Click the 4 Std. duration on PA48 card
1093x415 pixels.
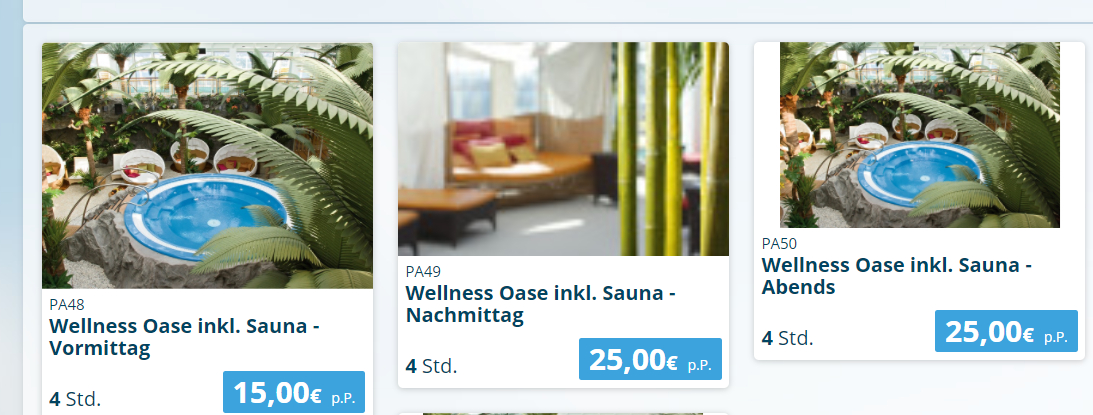coord(75,400)
